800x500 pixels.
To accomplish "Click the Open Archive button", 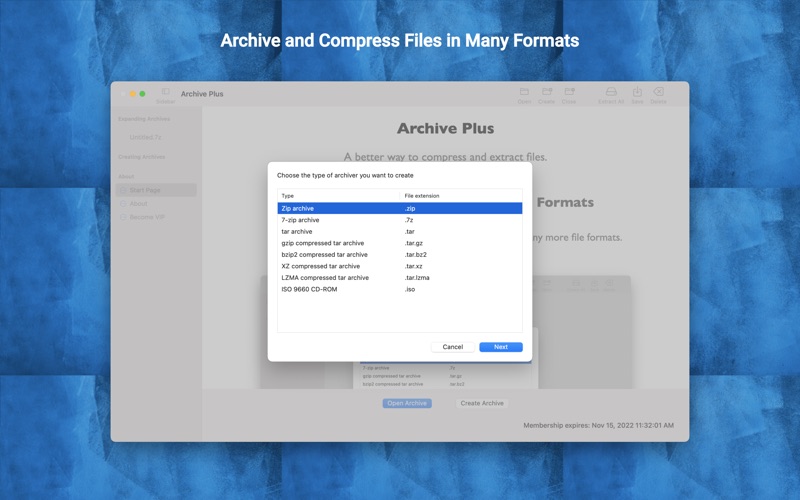I will (x=407, y=403).
